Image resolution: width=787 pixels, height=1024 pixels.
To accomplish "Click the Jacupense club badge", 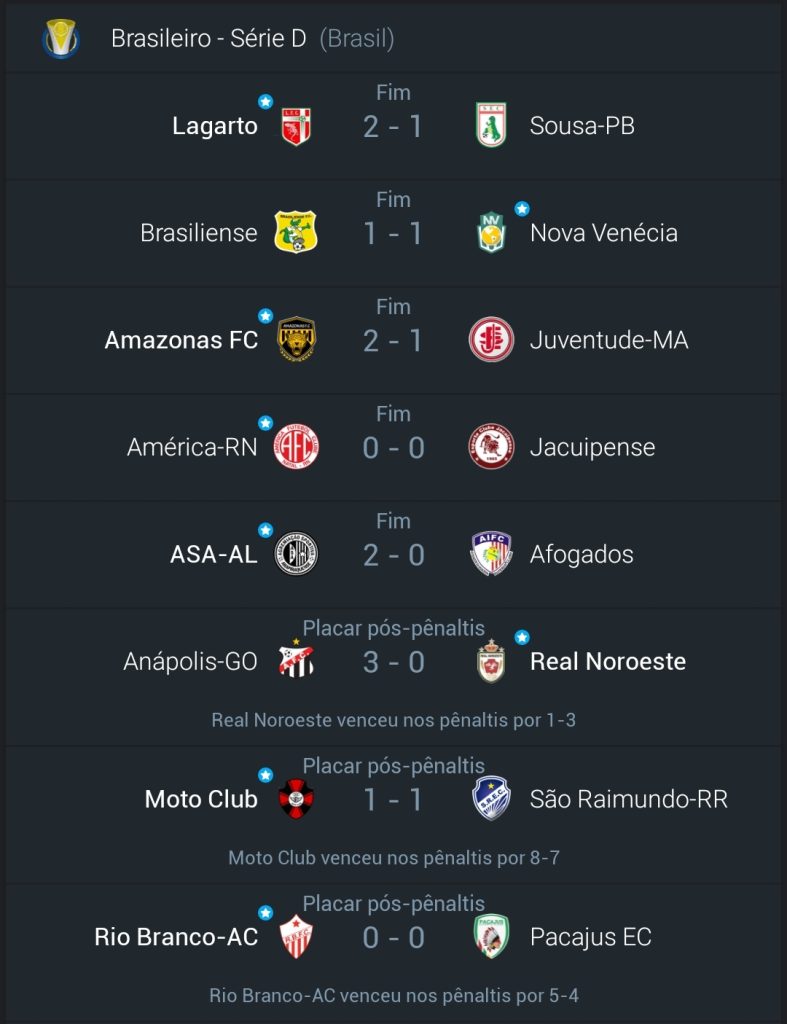I will point(491,447).
